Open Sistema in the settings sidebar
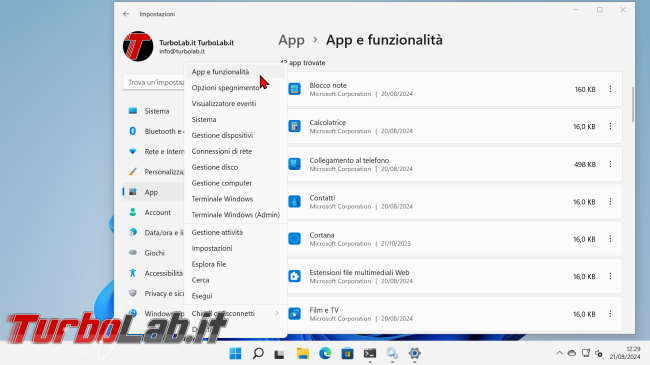The height and width of the screenshot is (365, 650). click(153, 111)
